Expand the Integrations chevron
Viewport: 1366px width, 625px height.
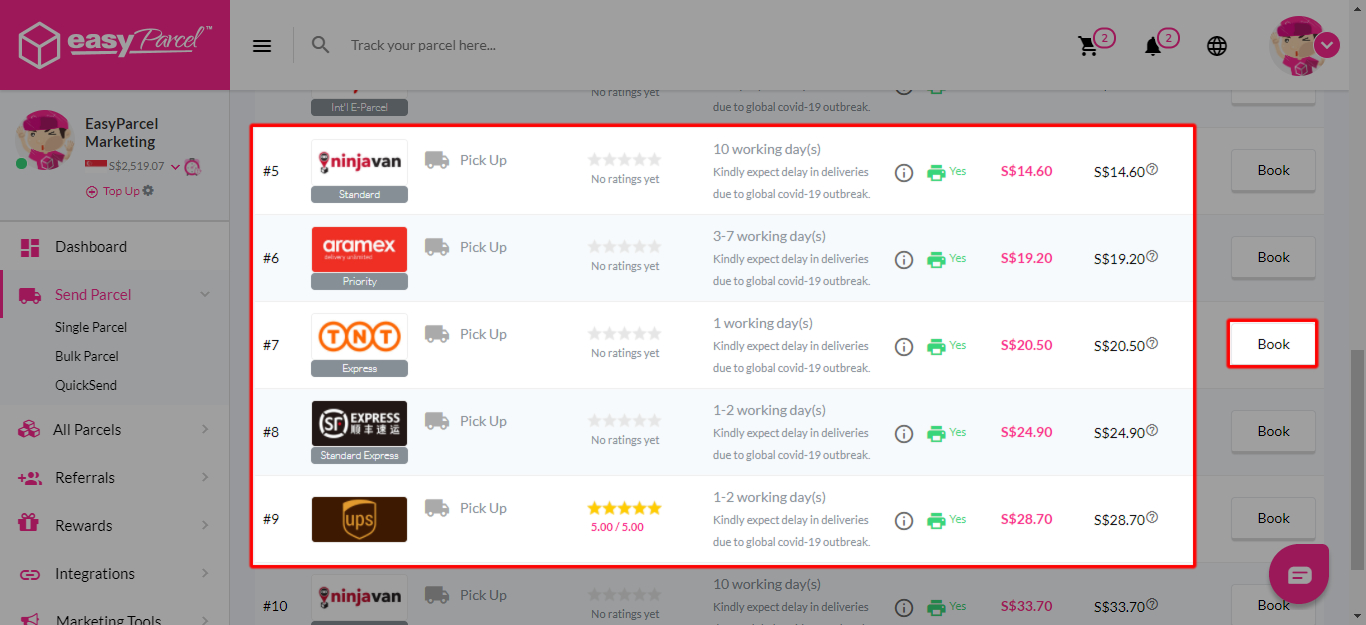point(205,574)
